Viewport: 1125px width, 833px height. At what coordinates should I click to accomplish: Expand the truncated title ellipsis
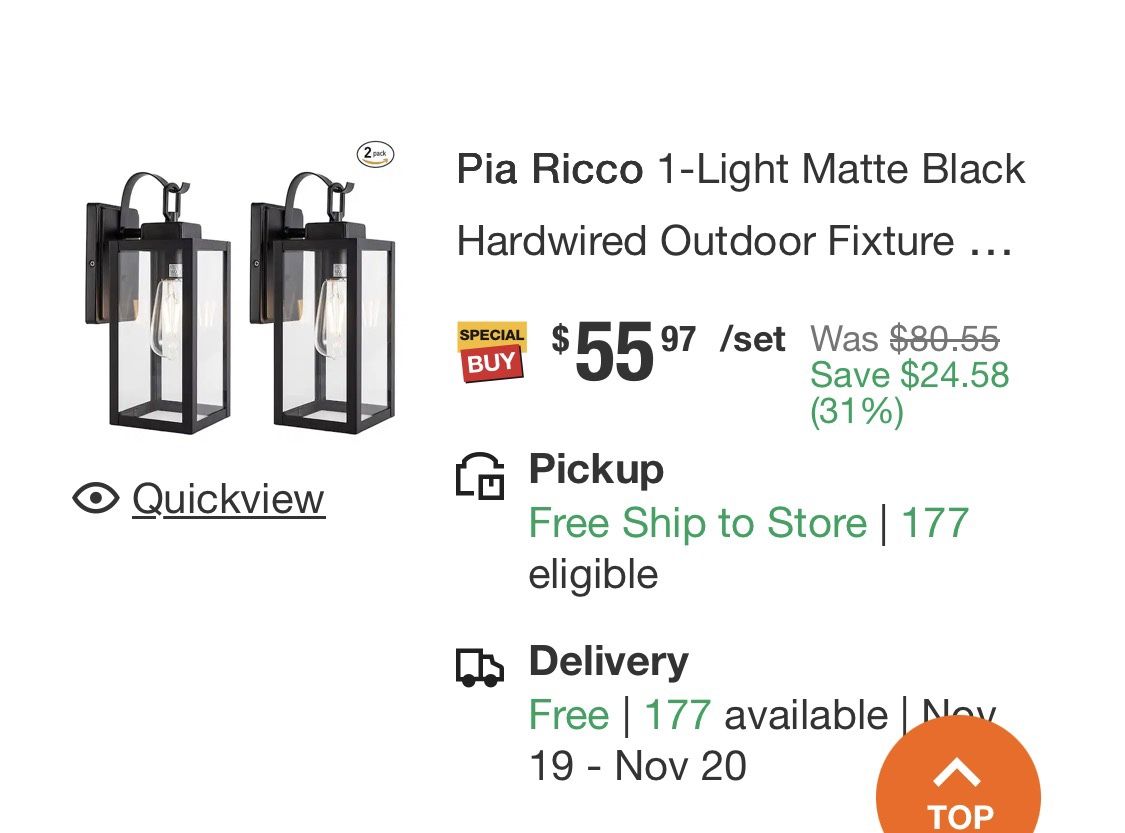point(991,243)
